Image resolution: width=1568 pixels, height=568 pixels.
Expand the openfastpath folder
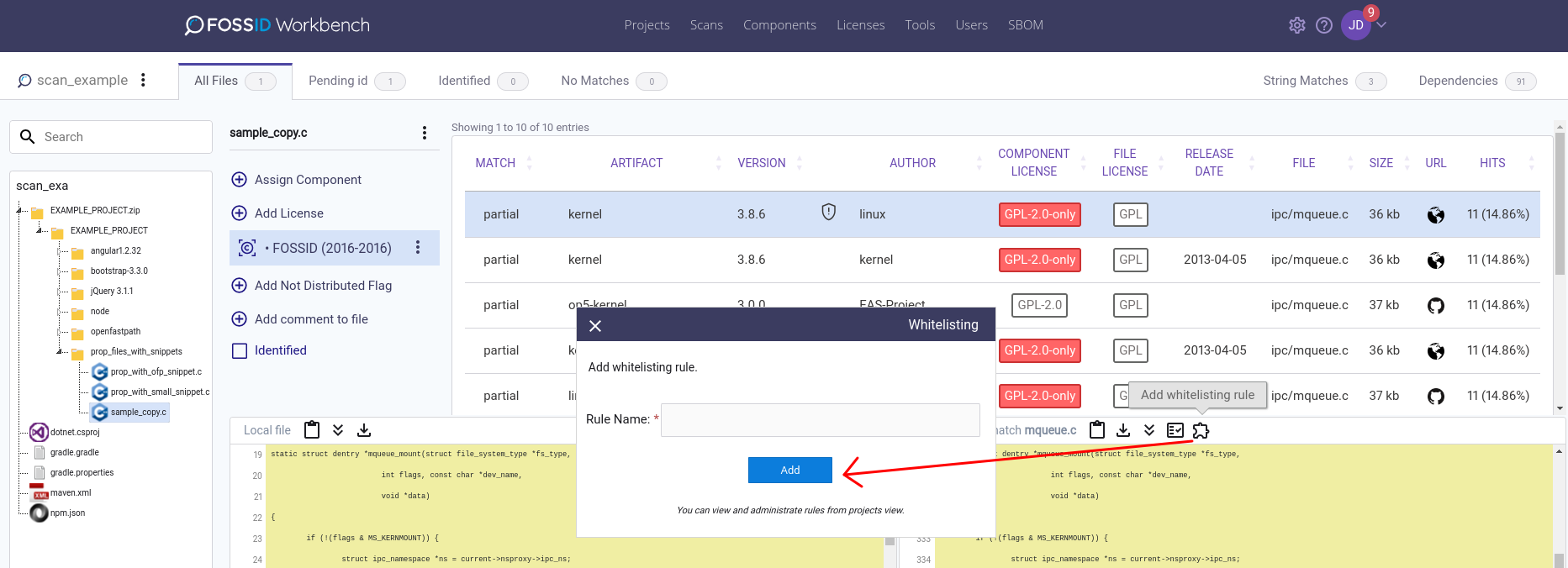click(x=60, y=331)
